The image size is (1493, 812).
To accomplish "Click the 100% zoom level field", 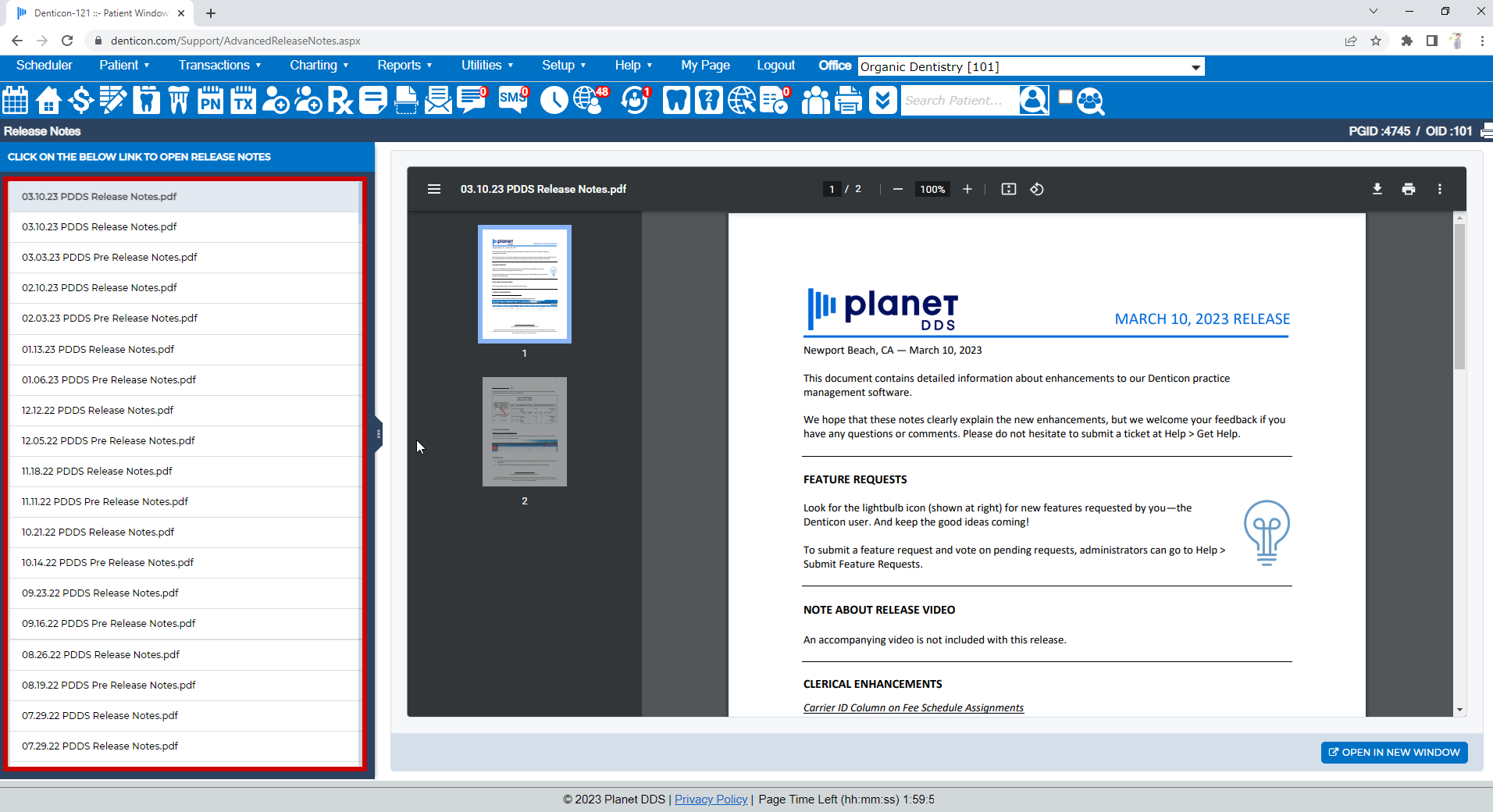I will point(932,189).
